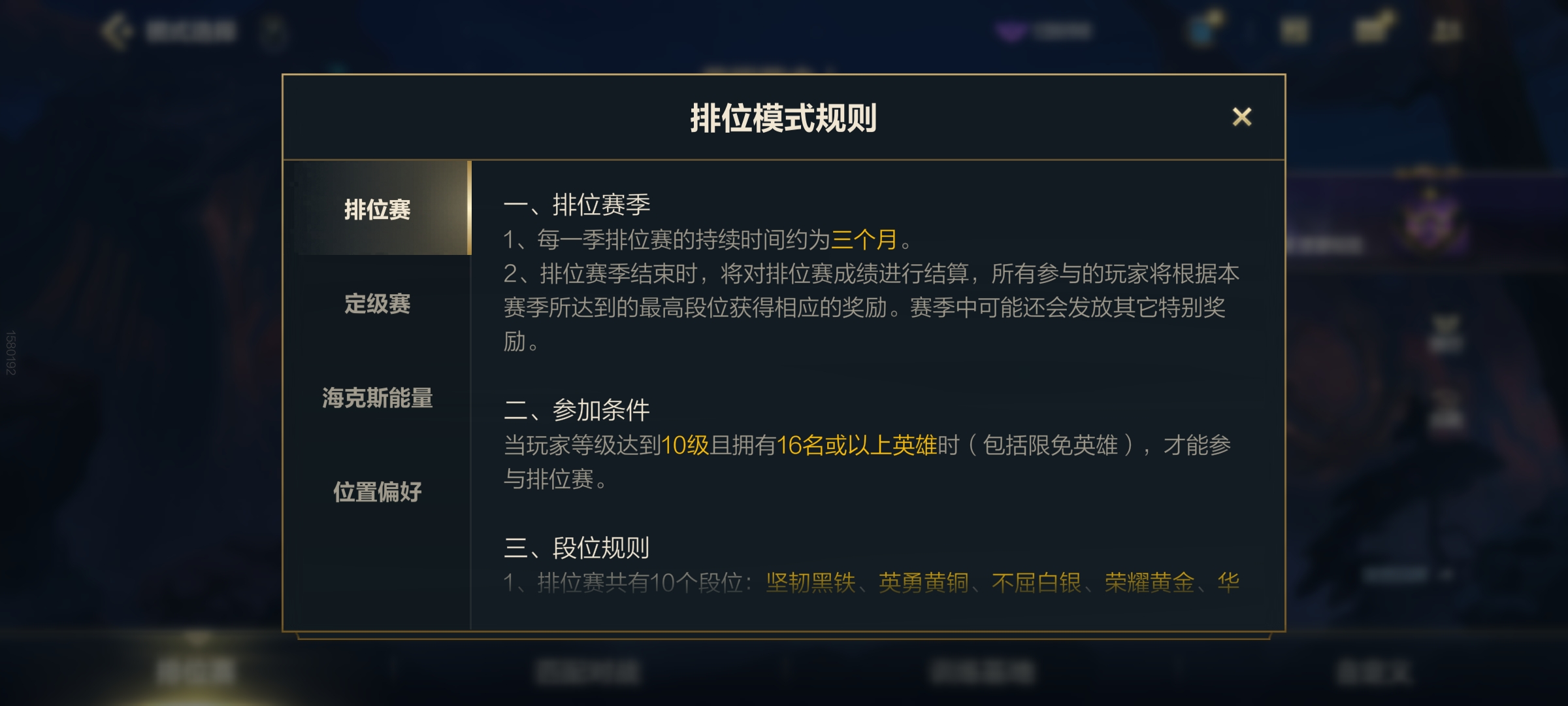Click the highlighted rank name 坚韧黑铁
The image size is (1568, 706).
click(811, 582)
